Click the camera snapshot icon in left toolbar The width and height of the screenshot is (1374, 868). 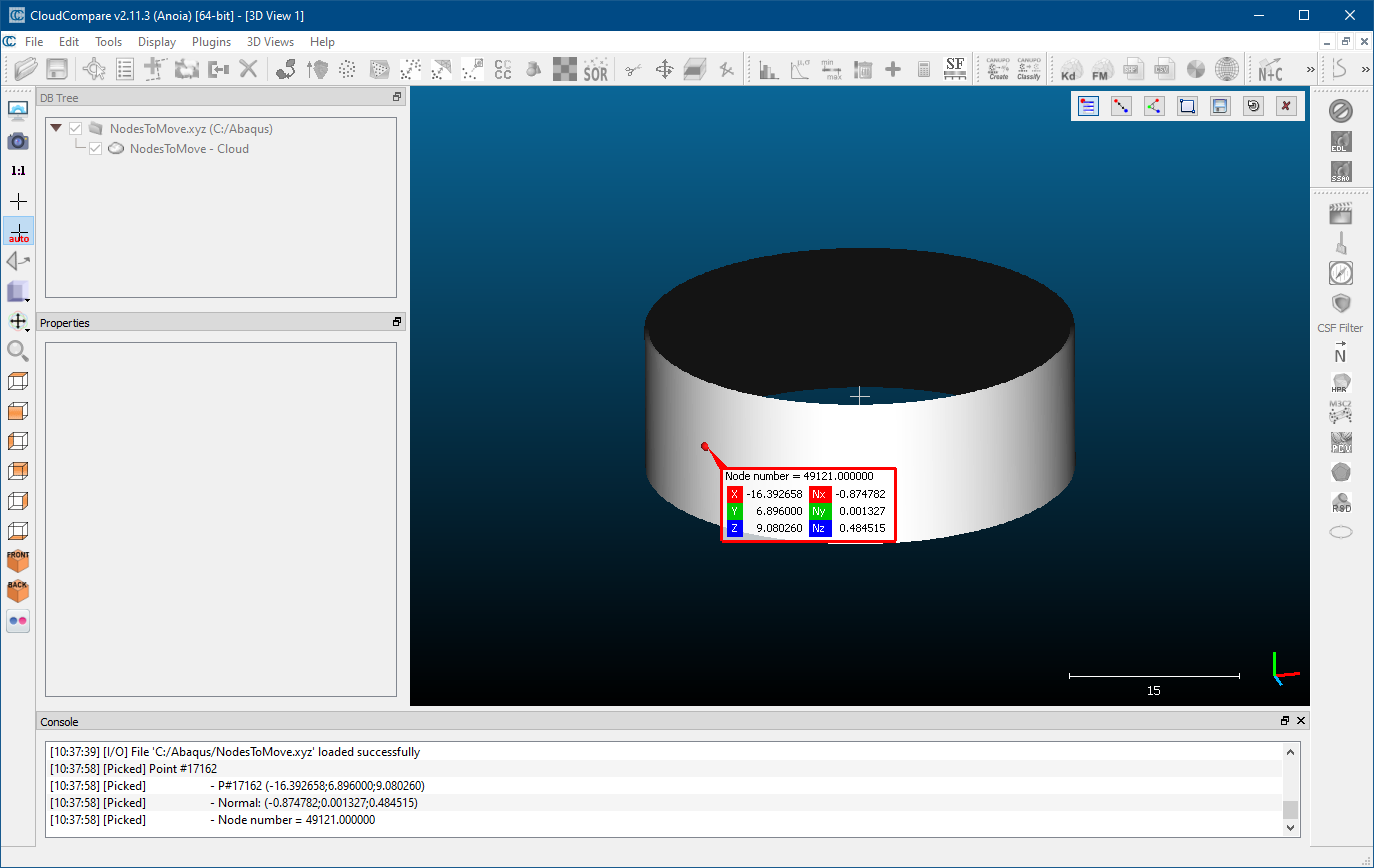[18, 141]
